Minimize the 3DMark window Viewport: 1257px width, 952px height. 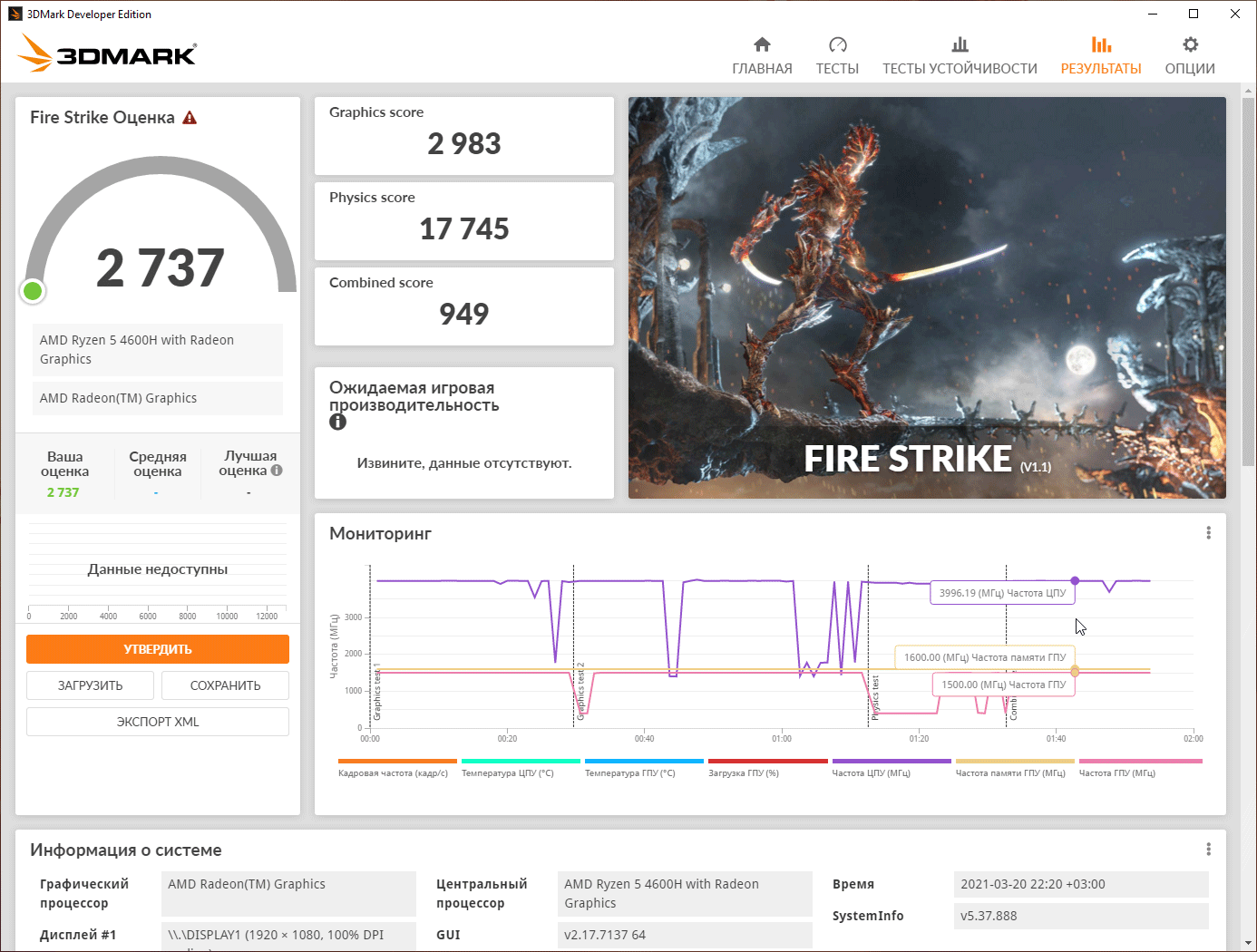click(1153, 14)
